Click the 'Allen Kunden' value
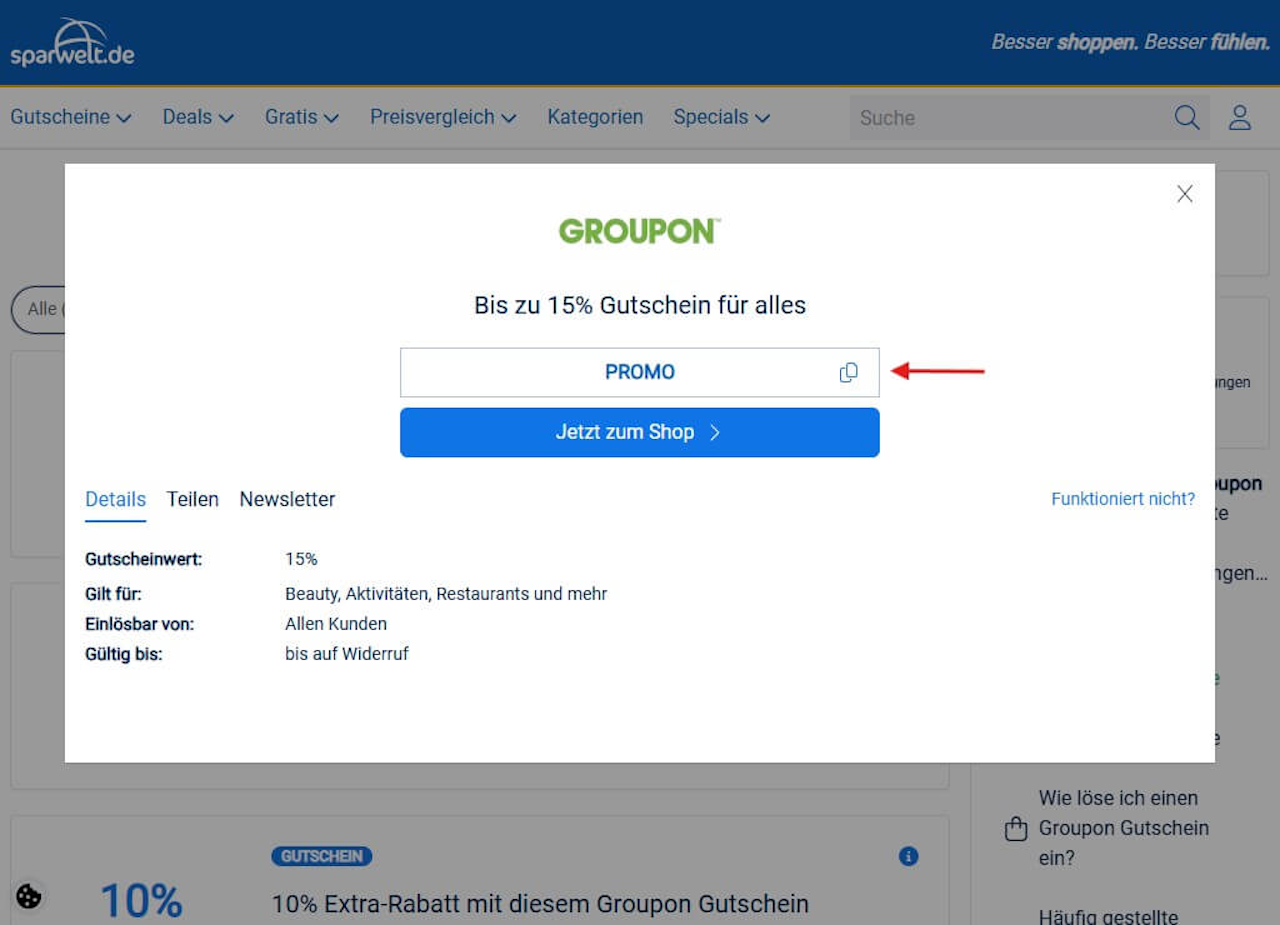Viewport: 1280px width, 925px height. pyautogui.click(x=336, y=624)
